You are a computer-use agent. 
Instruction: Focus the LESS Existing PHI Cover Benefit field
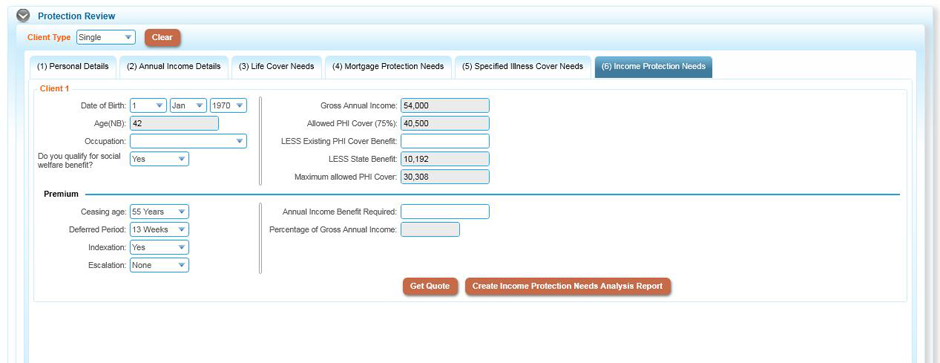[445, 141]
